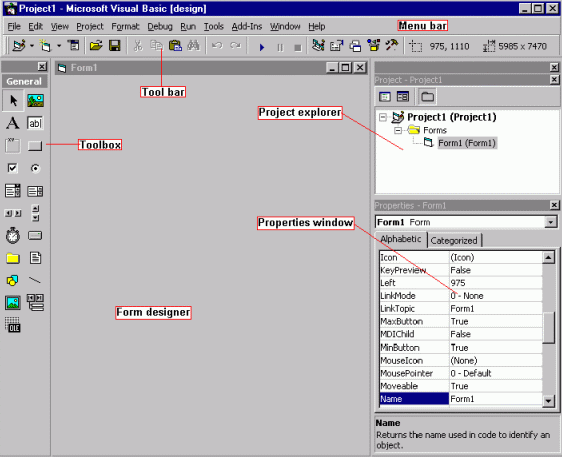The image size is (562, 457).
Task: Select the TextBox tool
Action: point(35,123)
